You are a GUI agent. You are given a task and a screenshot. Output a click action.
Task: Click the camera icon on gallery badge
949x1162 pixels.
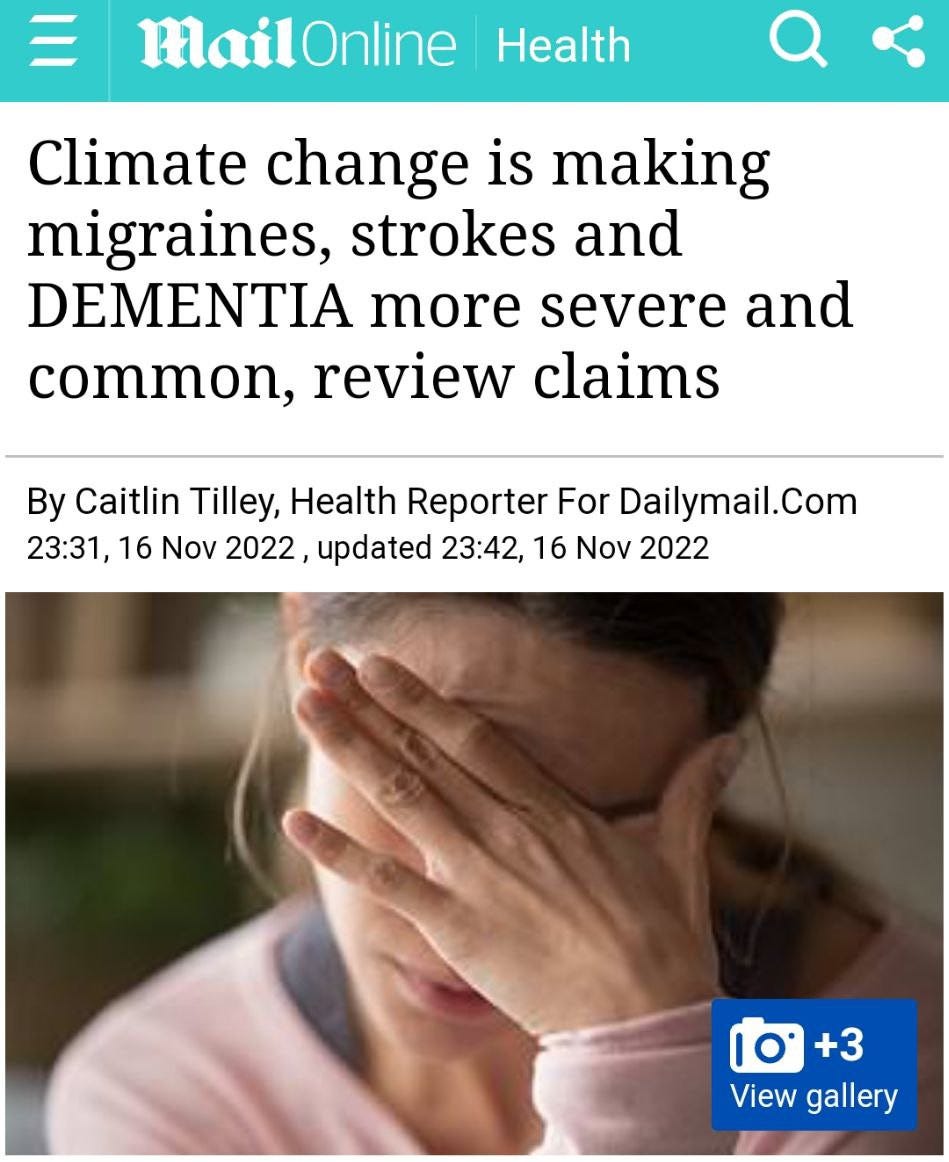click(x=766, y=1044)
